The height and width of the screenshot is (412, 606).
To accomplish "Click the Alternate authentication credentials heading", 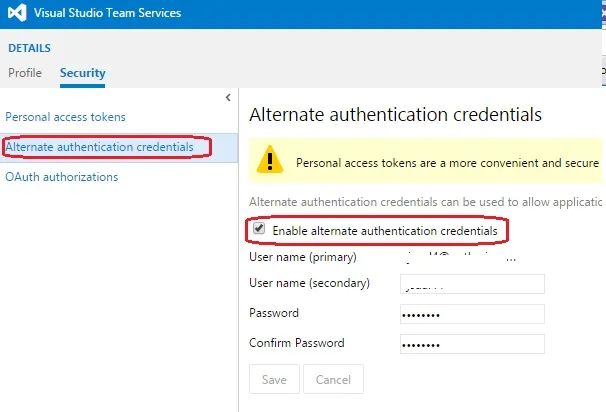I will [395, 114].
